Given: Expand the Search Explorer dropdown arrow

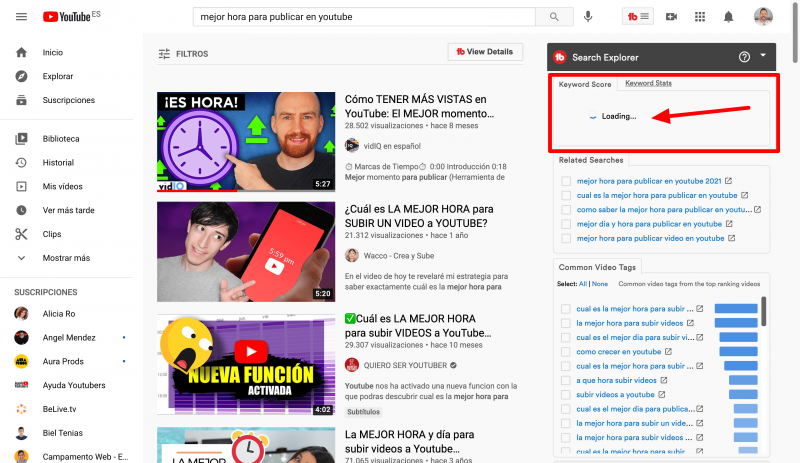Looking at the screenshot, I should coord(763,56).
